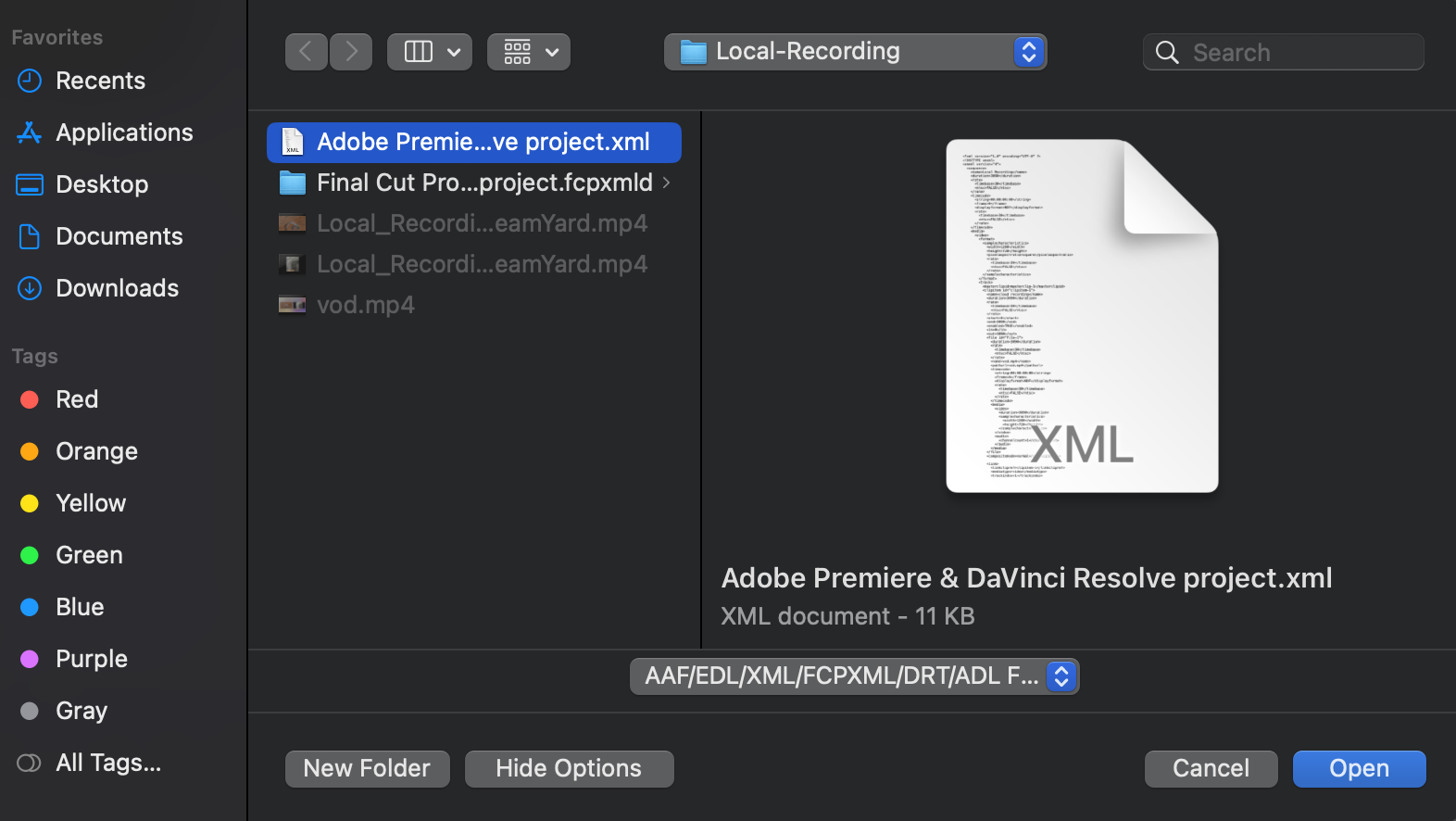Open the Local-Recording folder path popup

click(855, 52)
